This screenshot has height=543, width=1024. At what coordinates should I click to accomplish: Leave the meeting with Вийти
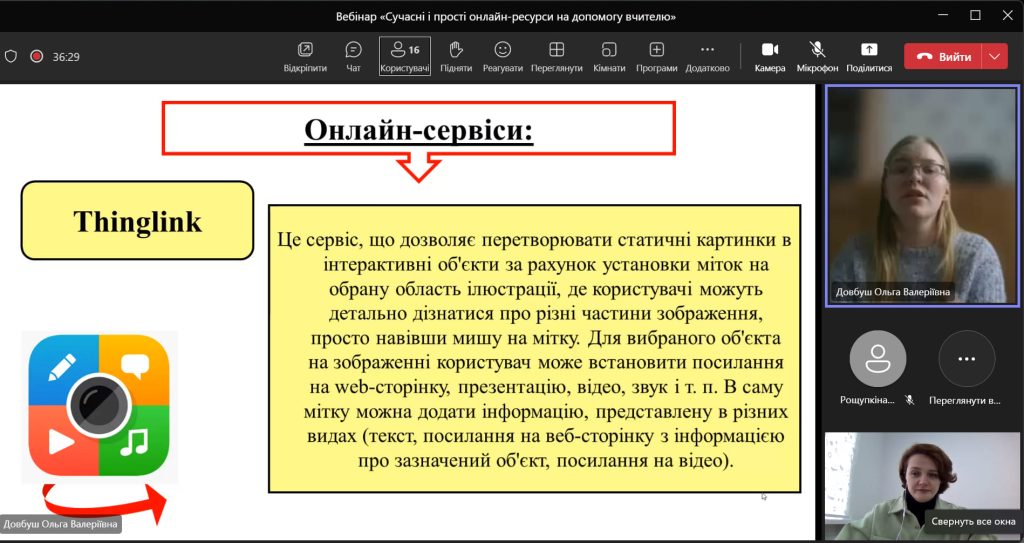(944, 57)
